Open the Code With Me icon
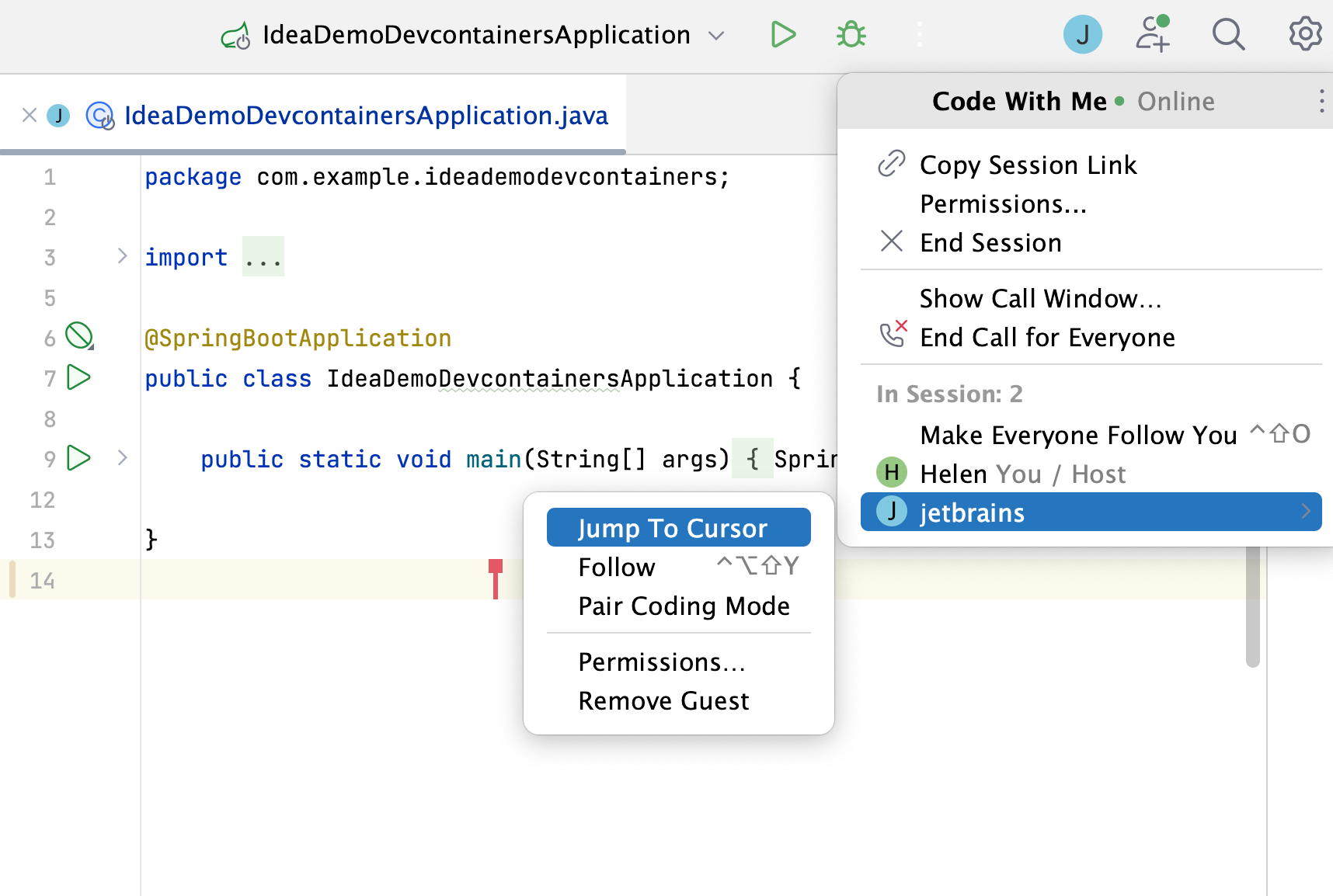 (1152, 35)
